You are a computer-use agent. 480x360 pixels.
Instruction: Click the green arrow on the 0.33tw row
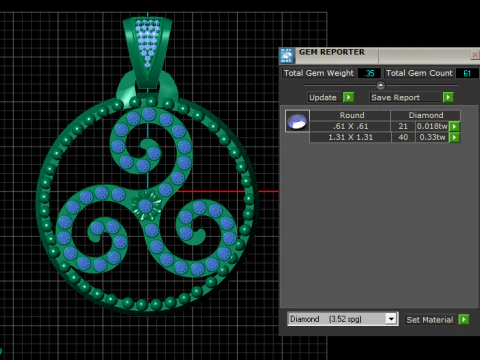[454, 137]
